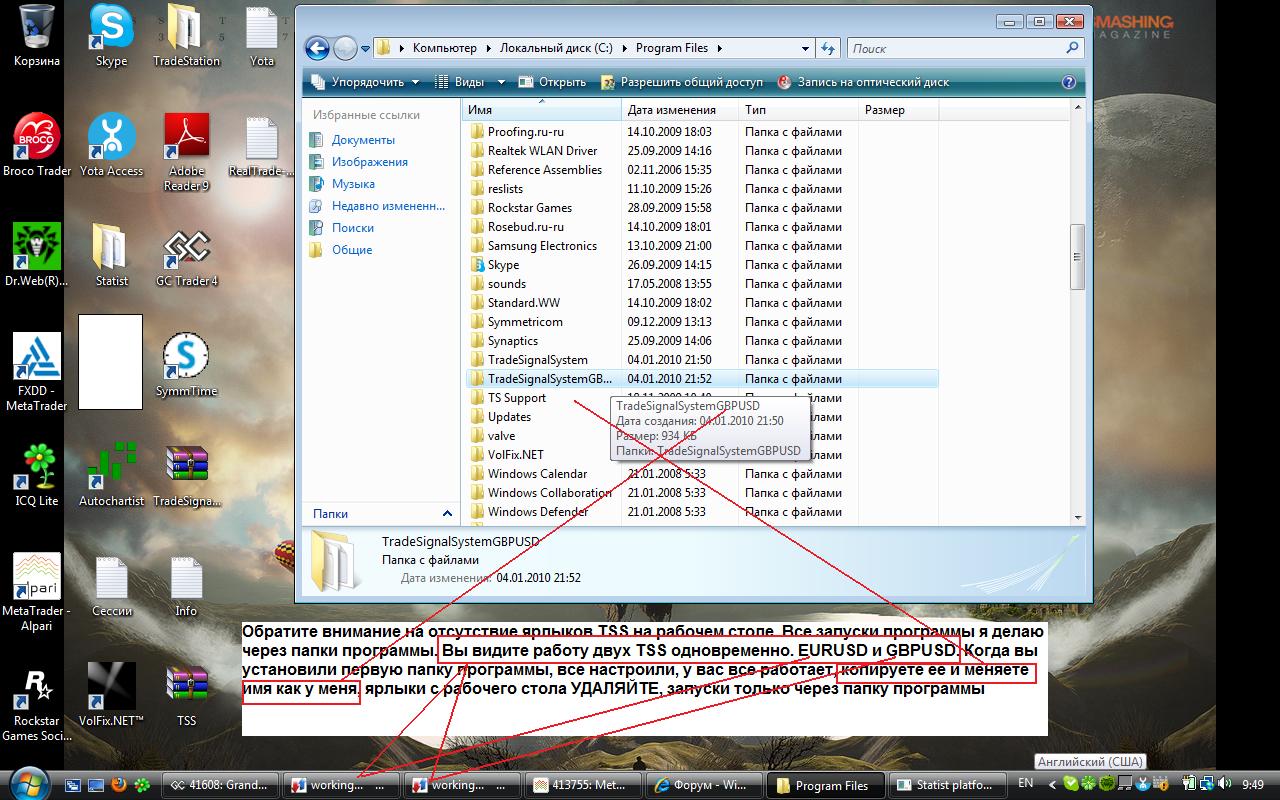Select the Info file on desktop
Image resolution: width=1280 pixels, height=800 pixels.
186,586
